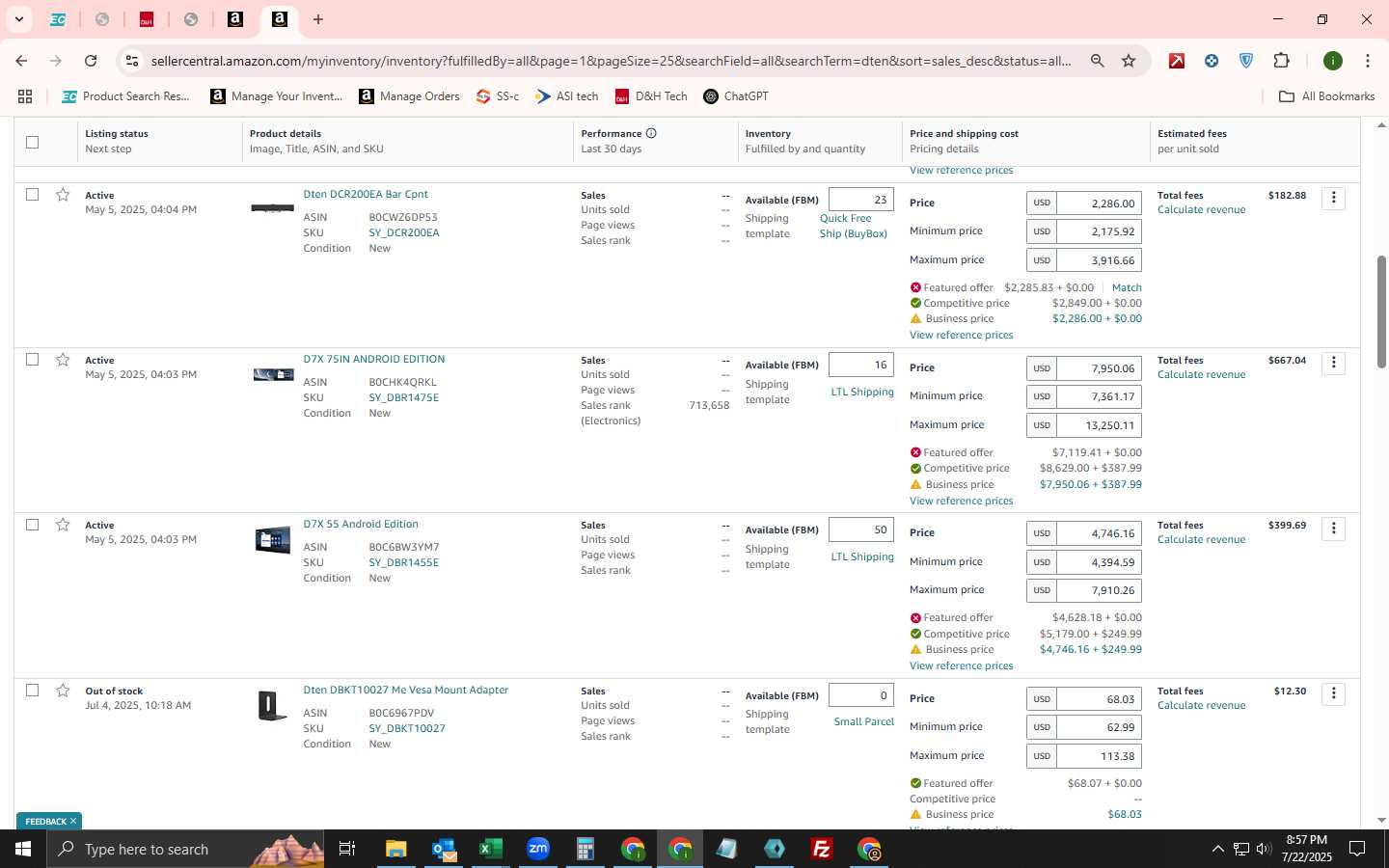Viewport: 1389px width, 868px height.
Task: Open actions menu for DBKT10027 row
Action: click(x=1333, y=693)
